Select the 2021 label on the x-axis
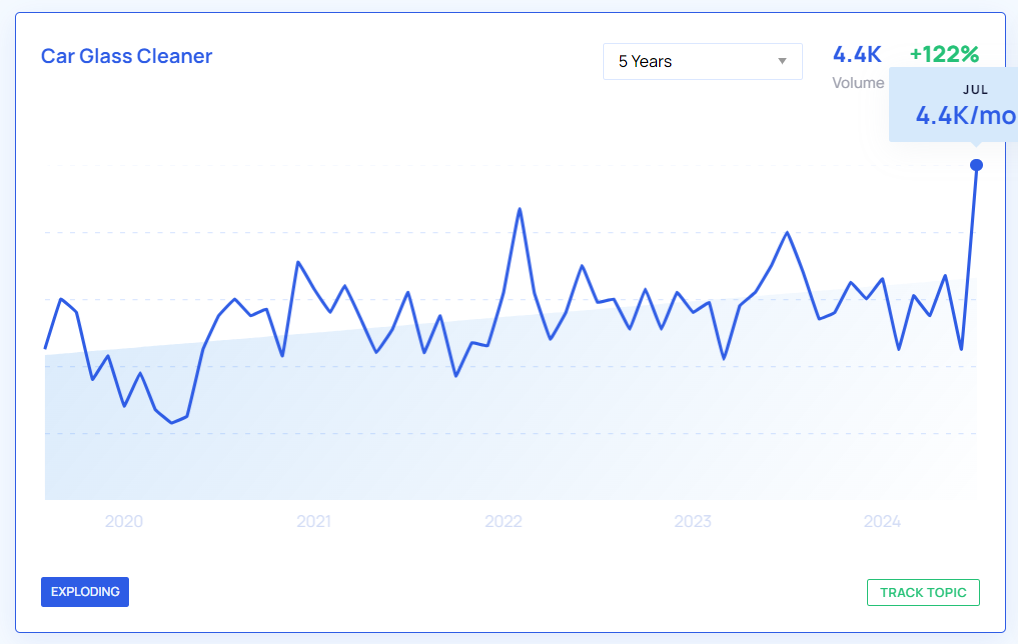 point(314,521)
